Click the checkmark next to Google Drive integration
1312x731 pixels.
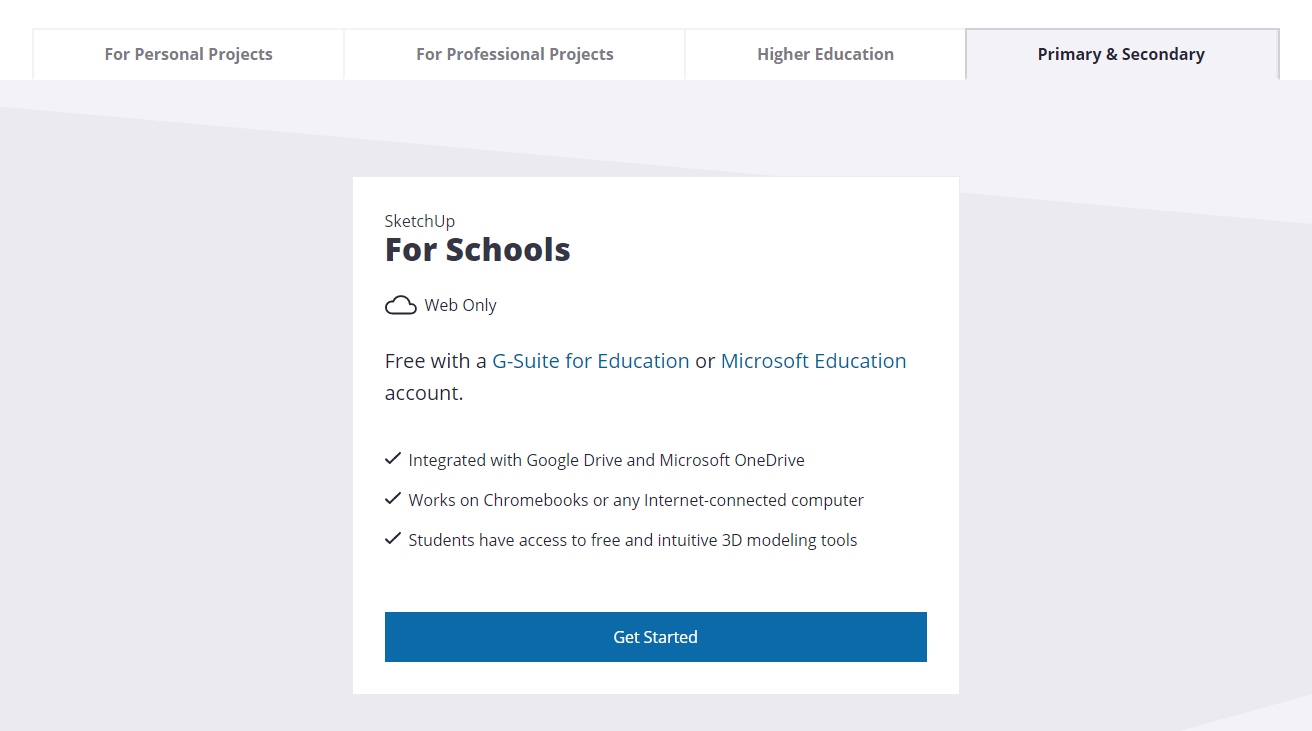[x=393, y=459]
